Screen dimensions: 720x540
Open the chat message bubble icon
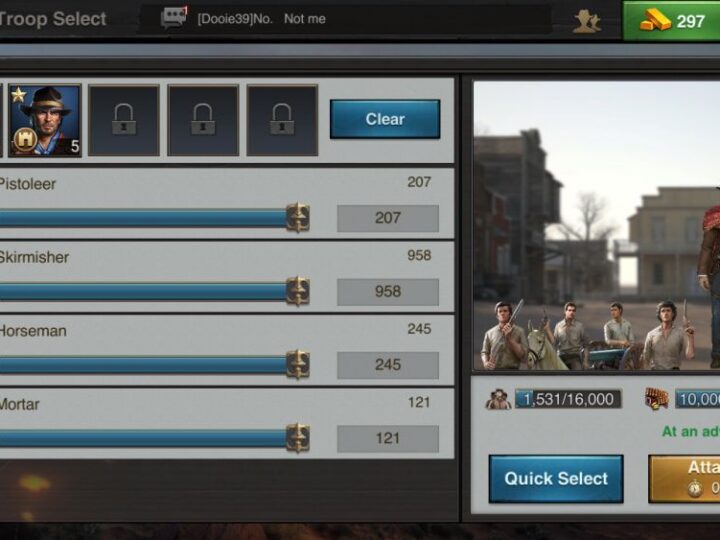[174, 17]
